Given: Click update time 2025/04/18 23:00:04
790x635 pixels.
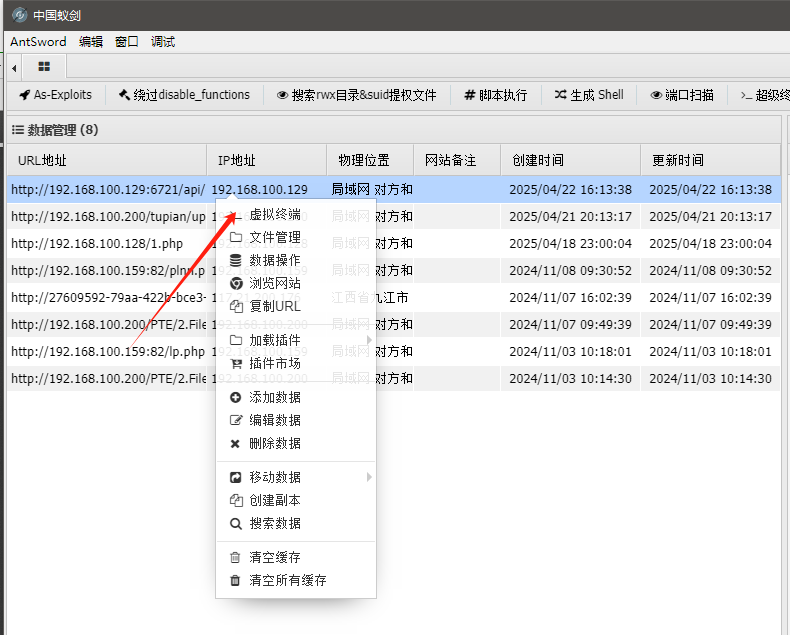Looking at the screenshot, I should [710, 243].
